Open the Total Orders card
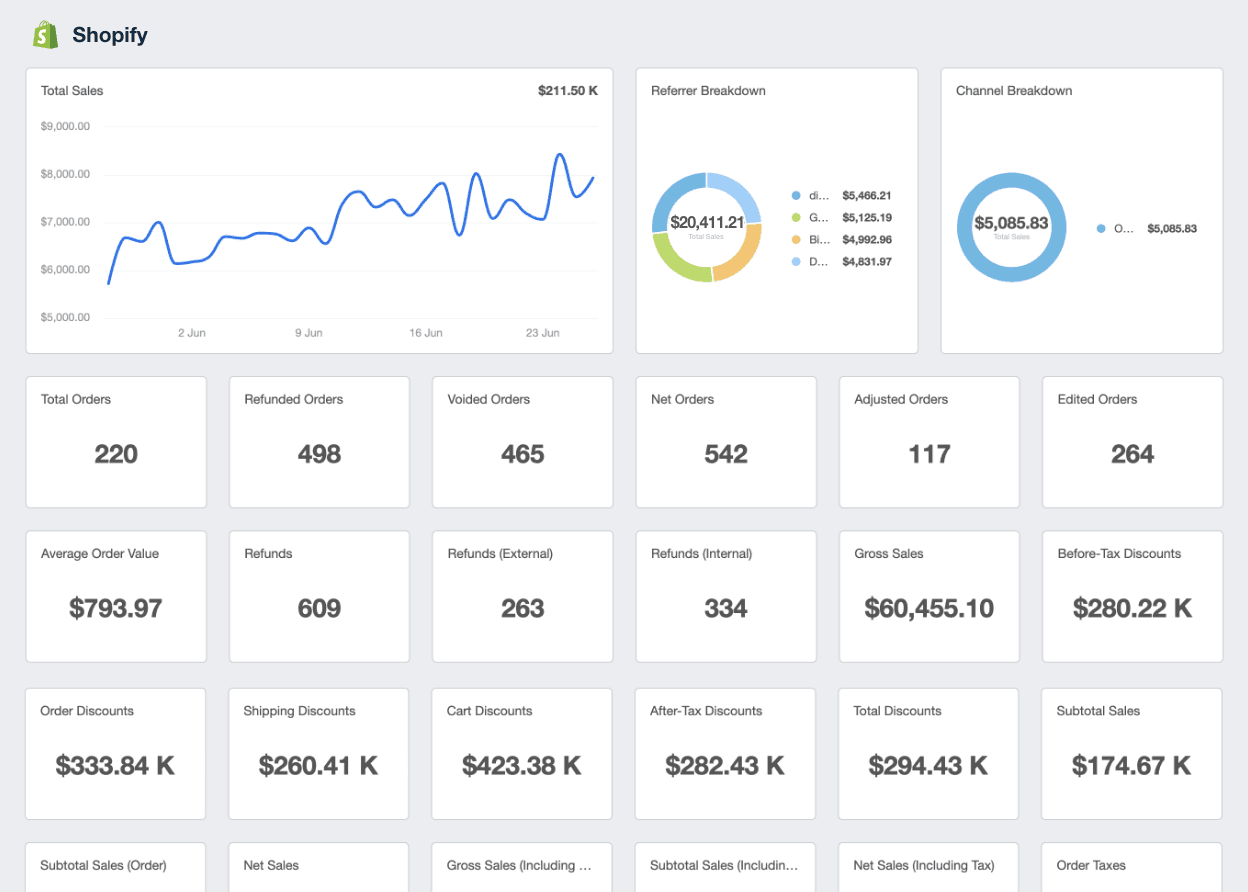The image size is (1248, 892). (x=116, y=442)
